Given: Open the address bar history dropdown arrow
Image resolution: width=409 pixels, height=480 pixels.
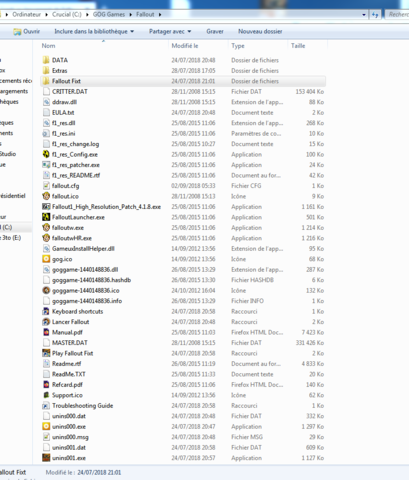Looking at the screenshot, I should (x=364, y=15).
